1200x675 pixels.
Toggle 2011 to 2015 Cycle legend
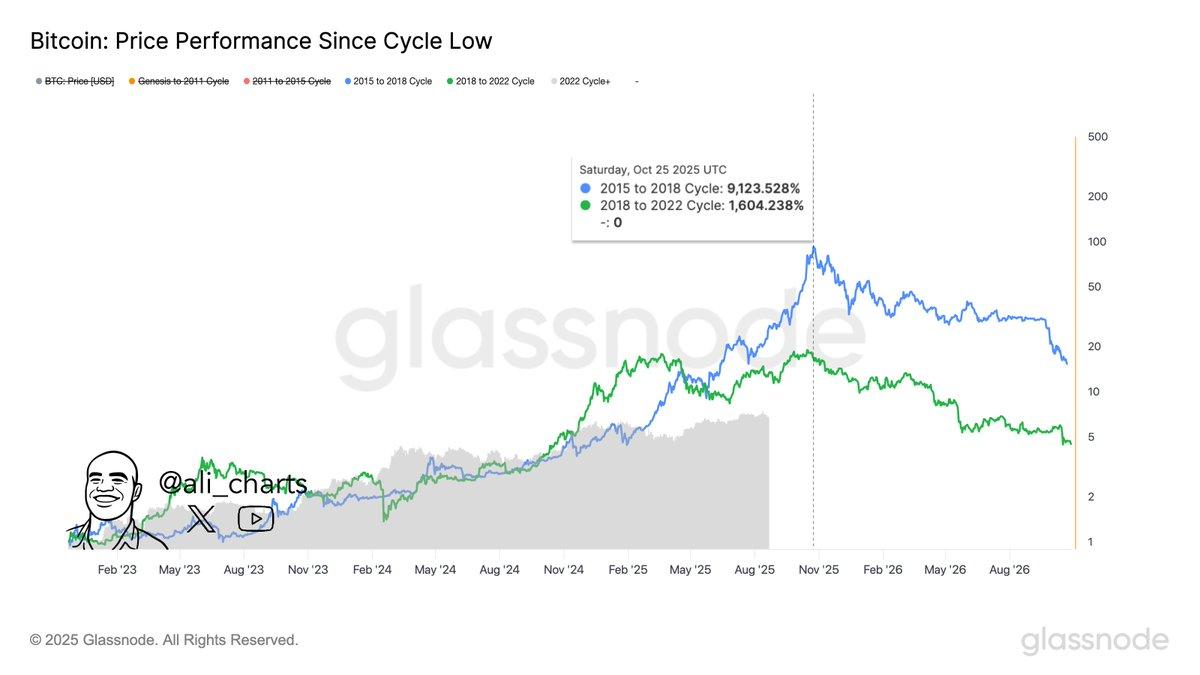click(x=285, y=81)
